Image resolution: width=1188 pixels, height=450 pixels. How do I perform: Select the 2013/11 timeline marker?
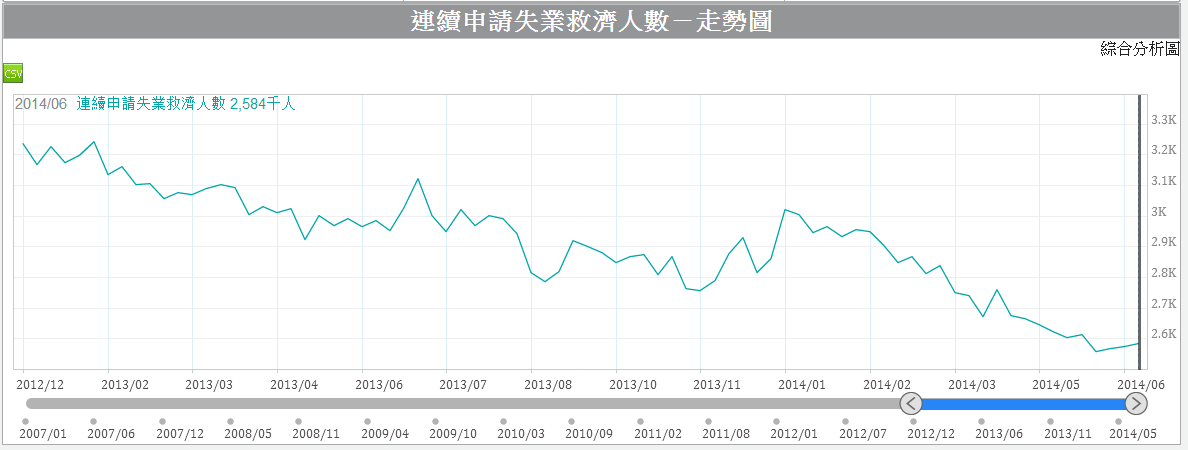1050,421
